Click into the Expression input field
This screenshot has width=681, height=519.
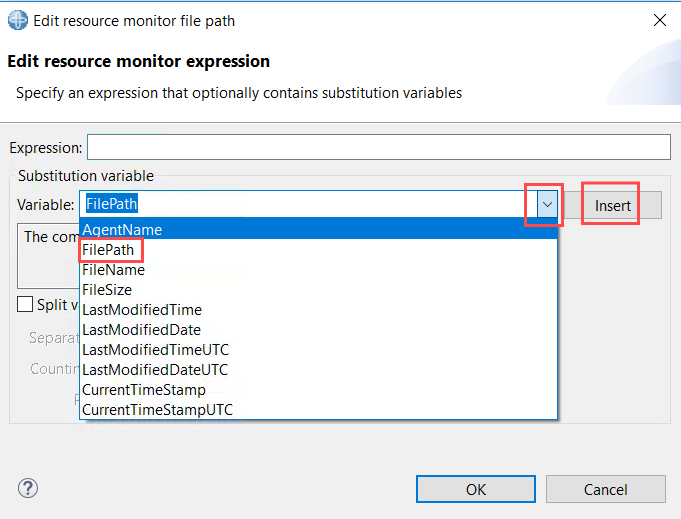[379, 147]
